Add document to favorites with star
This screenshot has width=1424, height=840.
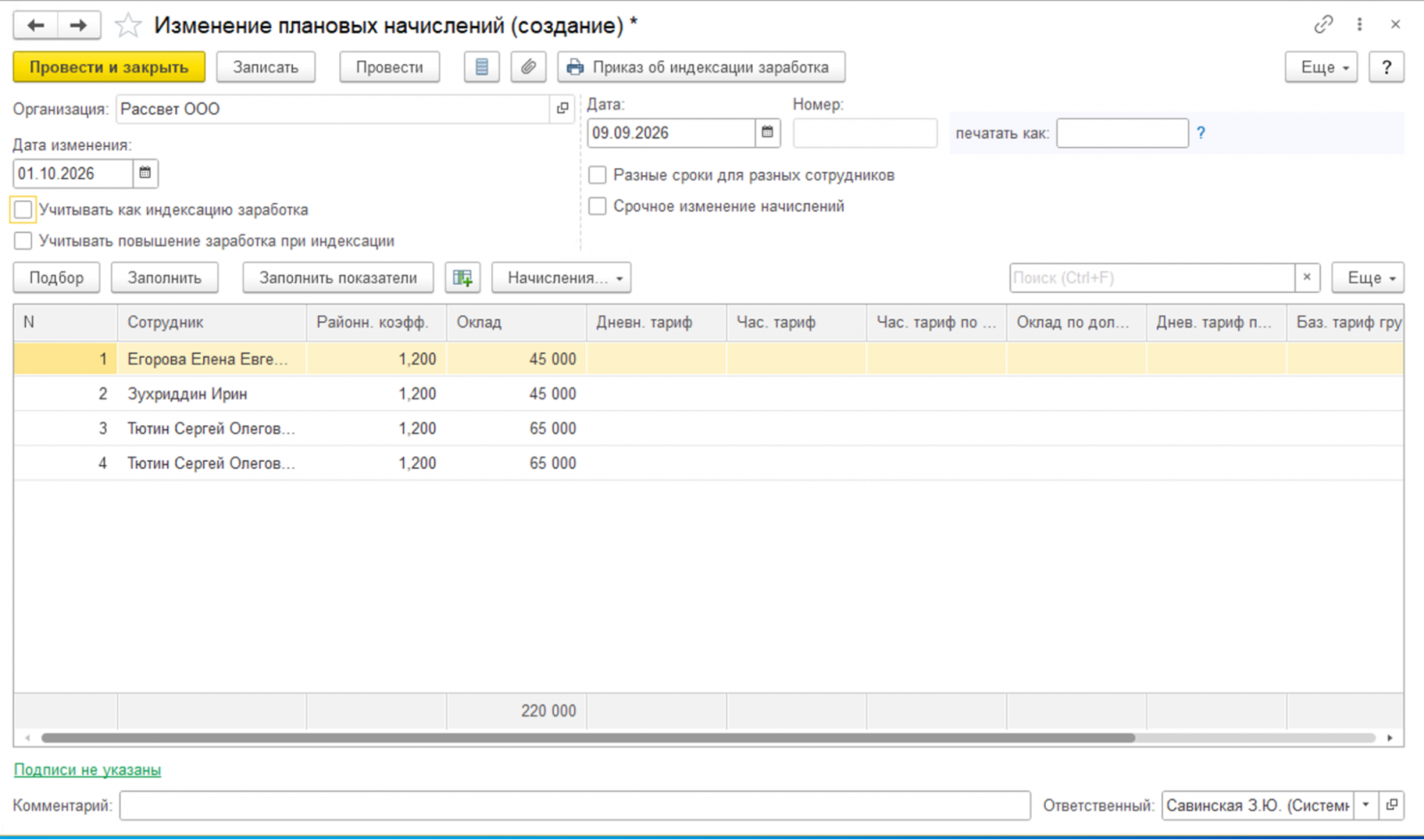pos(128,25)
